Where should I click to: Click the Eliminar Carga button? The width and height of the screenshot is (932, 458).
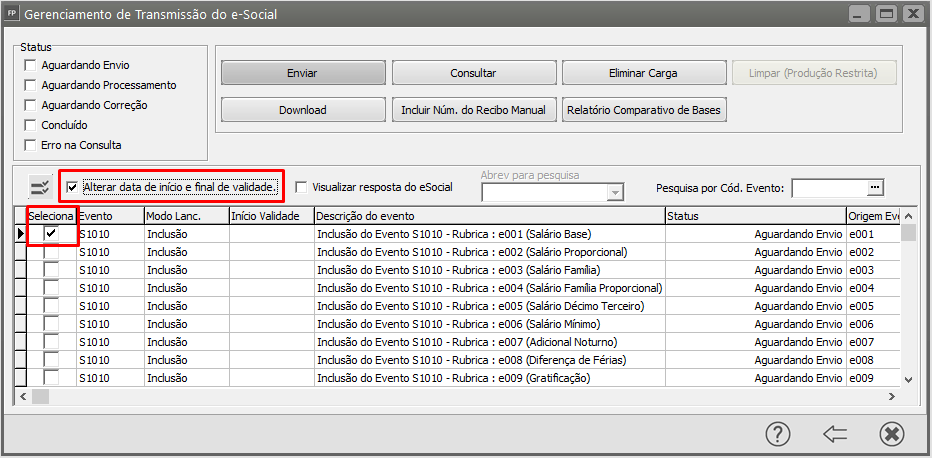(642, 73)
